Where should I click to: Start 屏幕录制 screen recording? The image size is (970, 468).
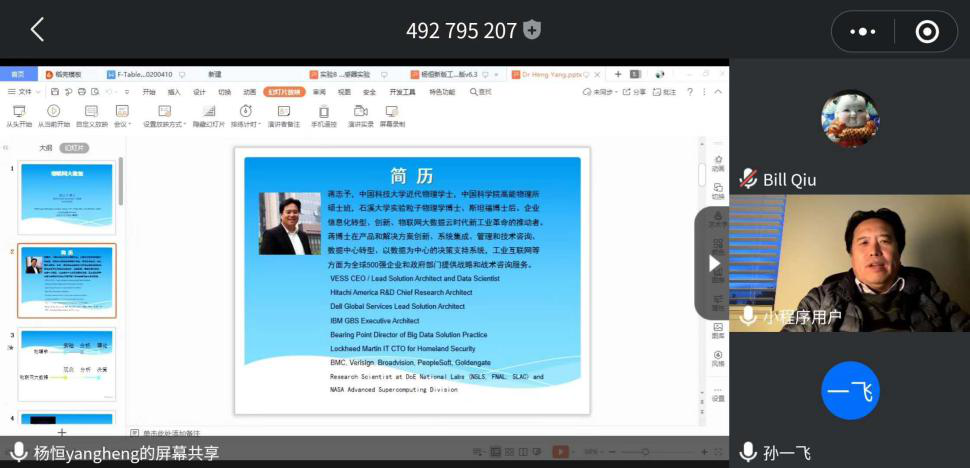391,112
